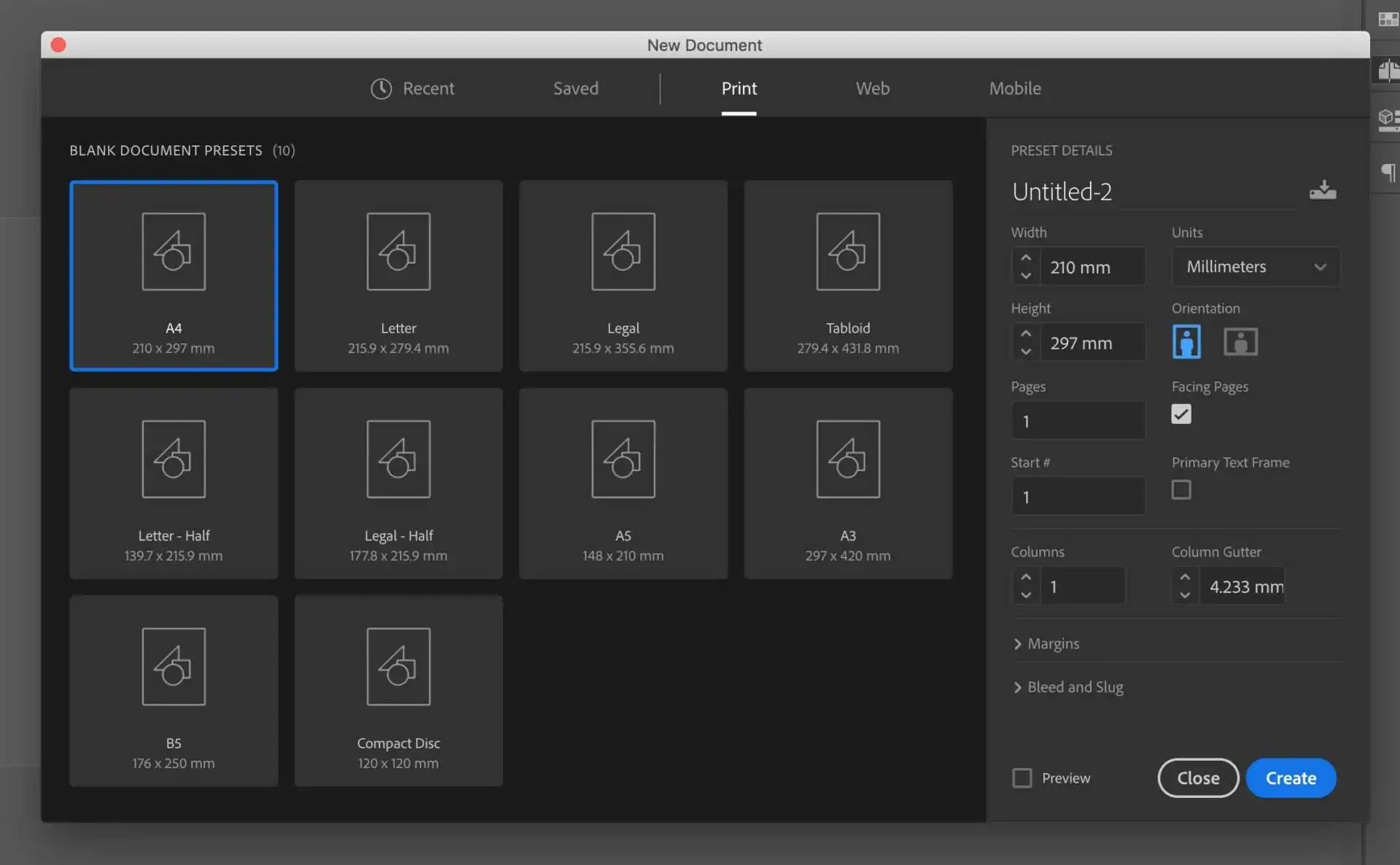1400x865 pixels.
Task: Click the Close button
Action: point(1198,778)
